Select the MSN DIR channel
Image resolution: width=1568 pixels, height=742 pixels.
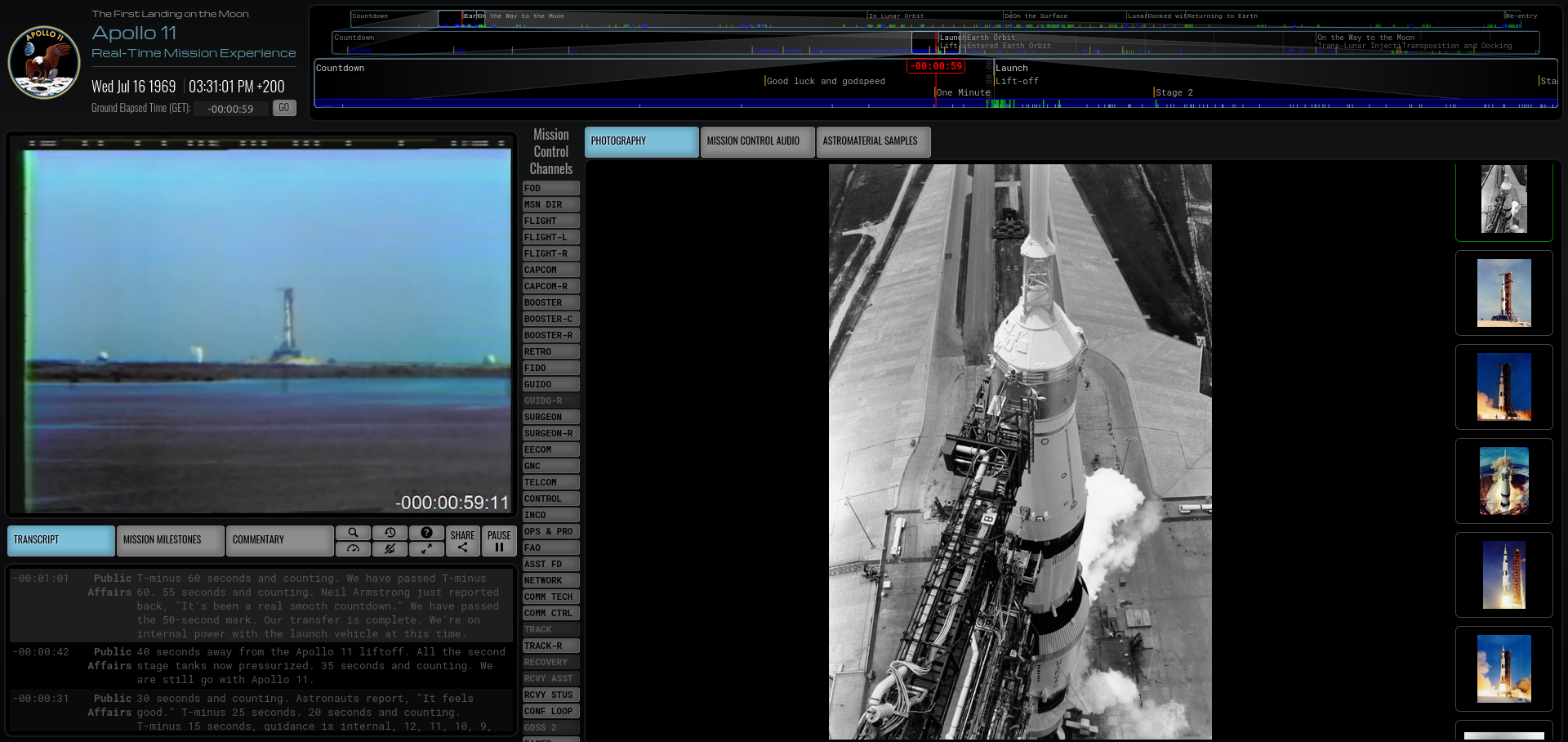[x=551, y=204]
